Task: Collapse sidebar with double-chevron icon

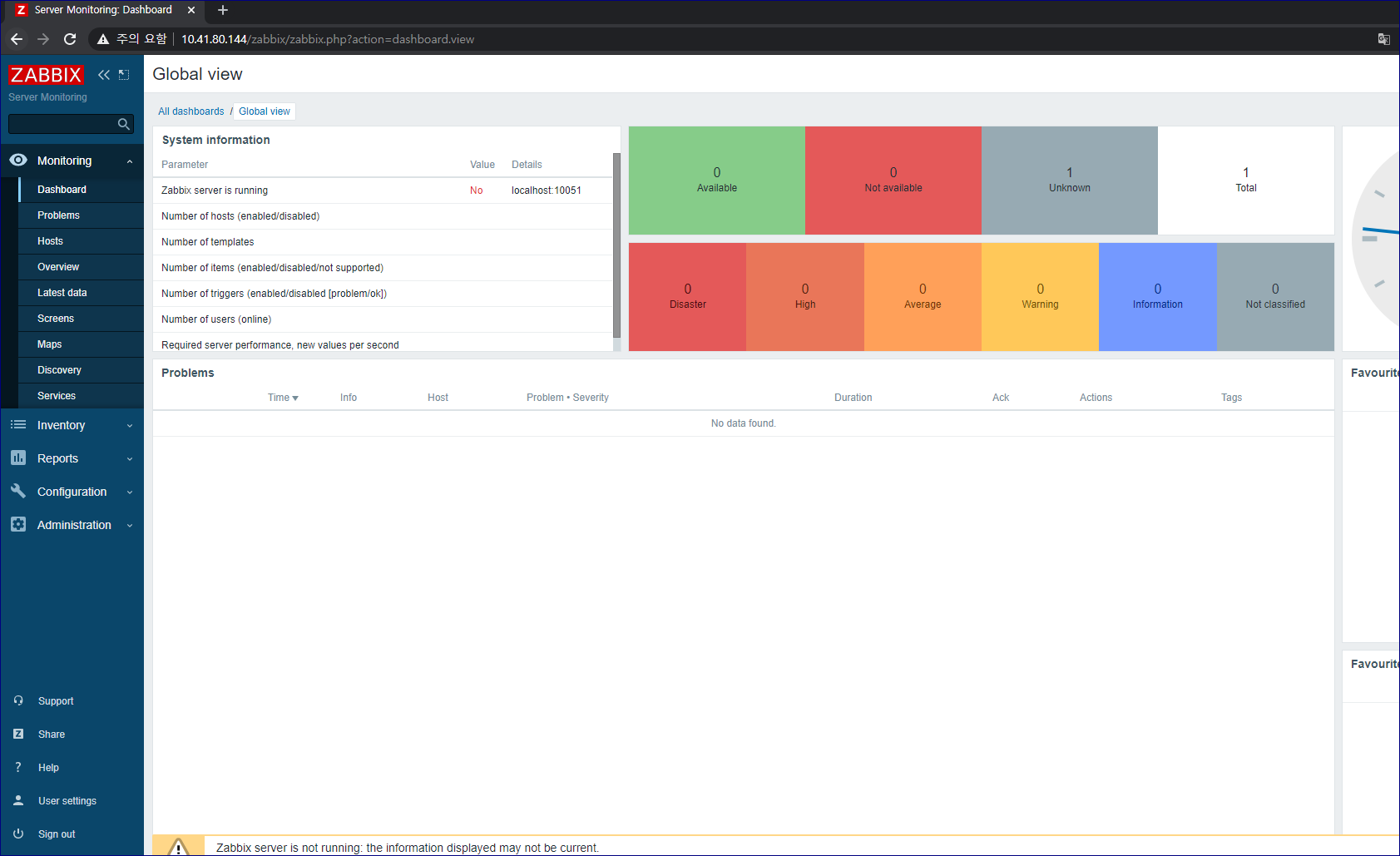Action: [x=104, y=75]
